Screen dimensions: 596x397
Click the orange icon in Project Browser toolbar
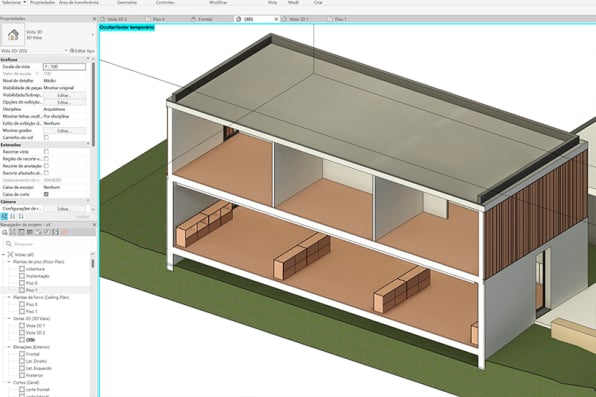pyautogui.click(x=64, y=232)
